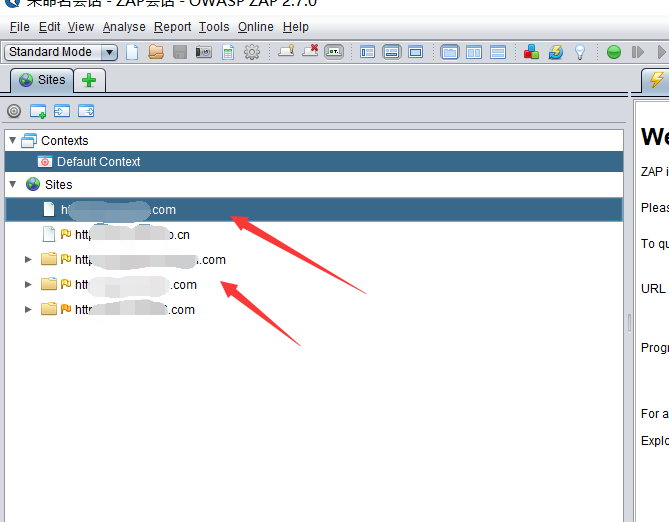Expand the second flagged .com folder site
The image size is (669, 522).
(28, 285)
